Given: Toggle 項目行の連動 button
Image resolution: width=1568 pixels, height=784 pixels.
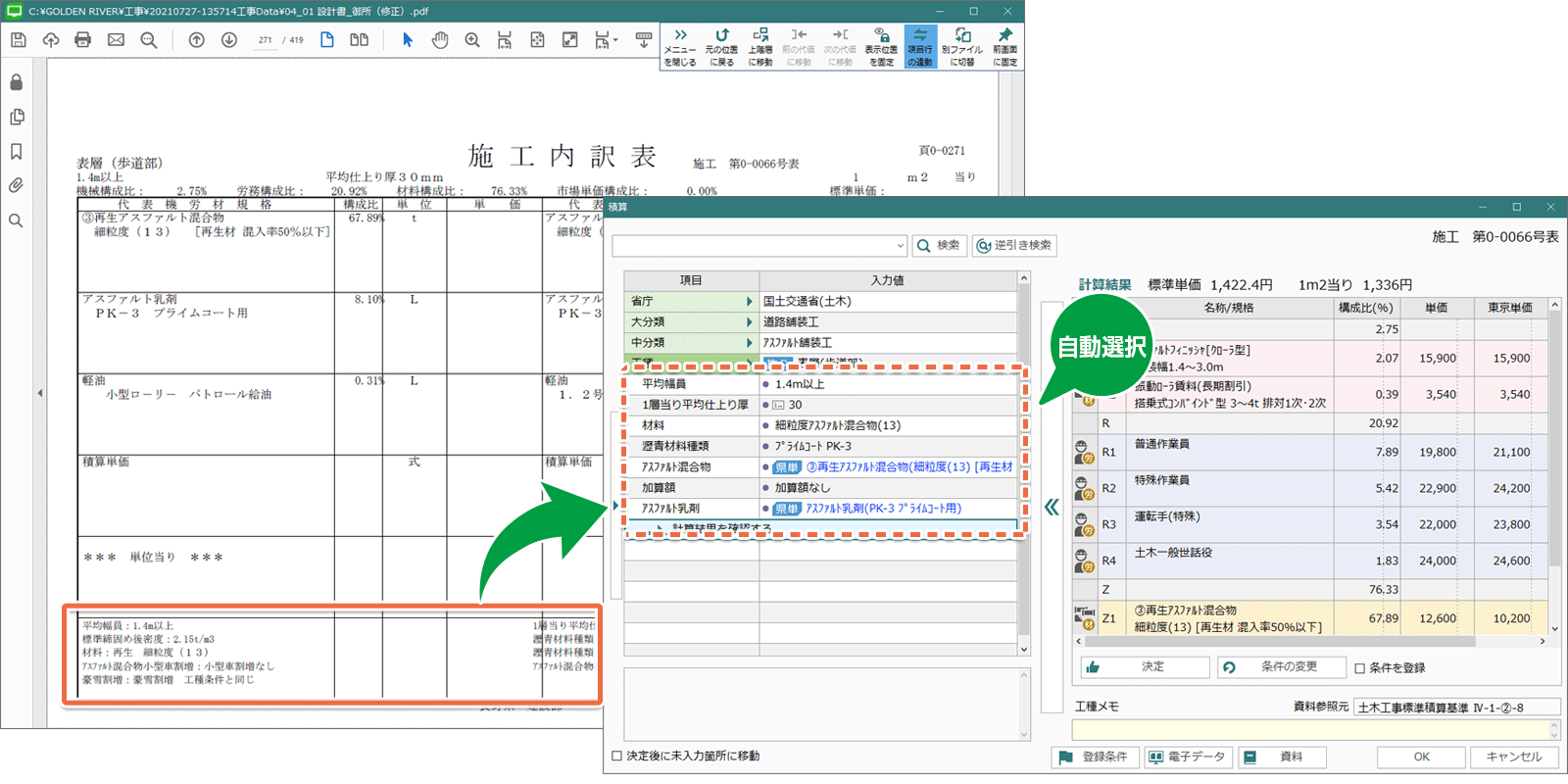Looking at the screenshot, I should click(x=920, y=47).
